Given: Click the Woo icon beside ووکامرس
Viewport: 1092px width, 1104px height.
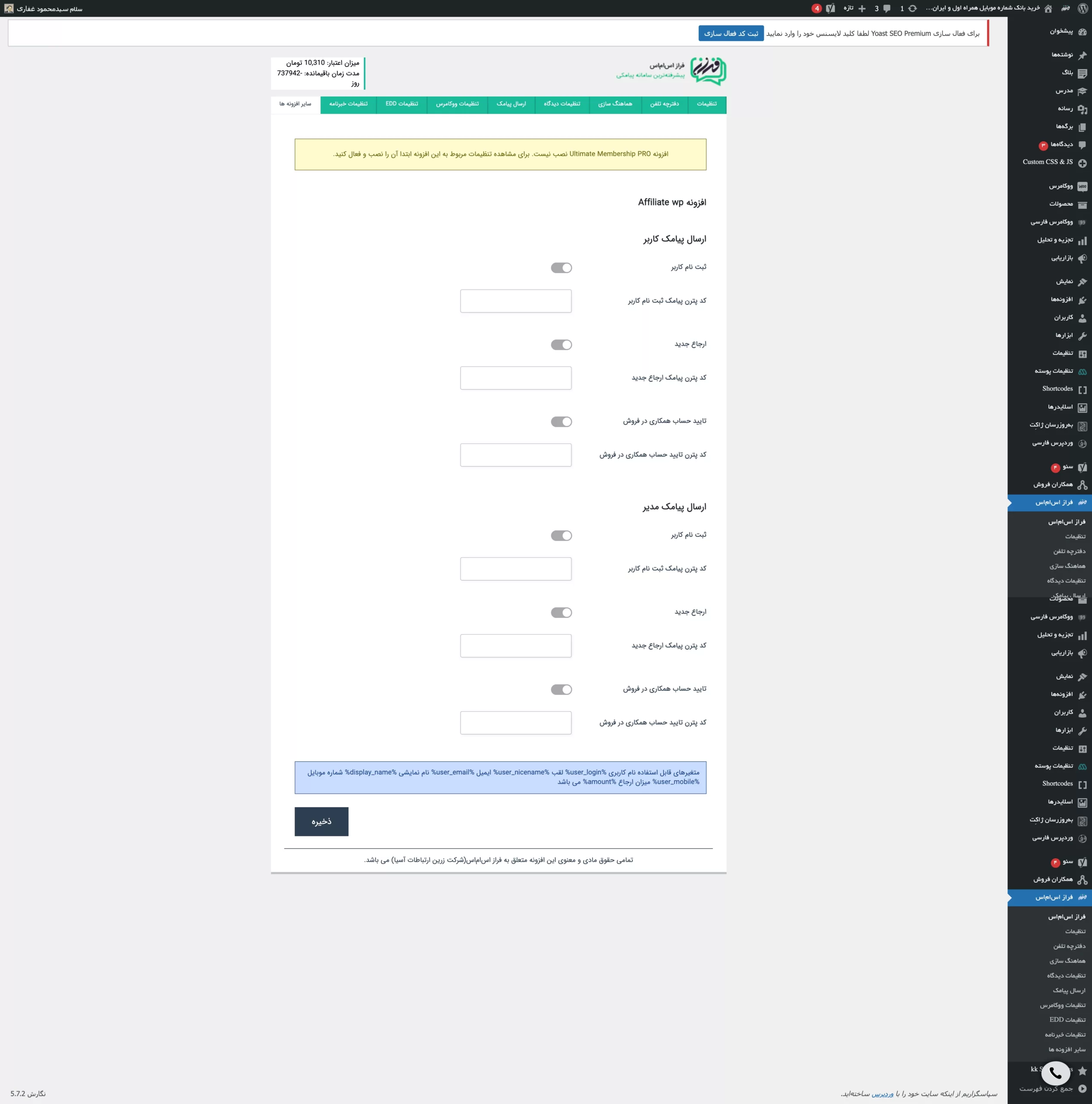Looking at the screenshot, I should [1082, 187].
